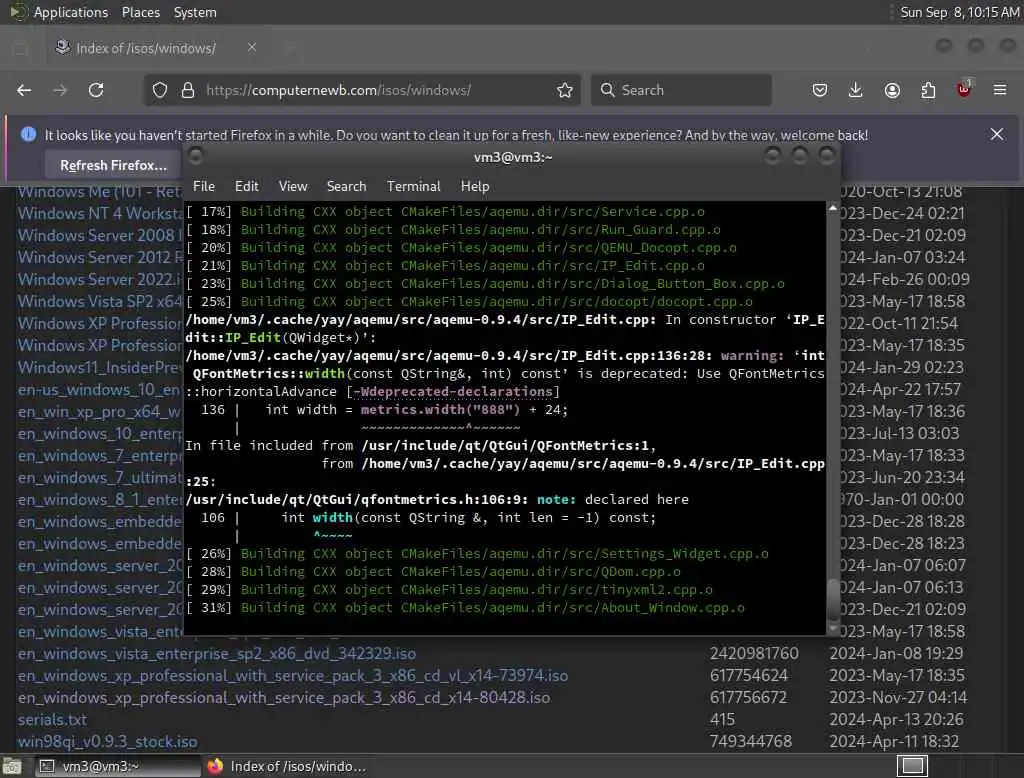Open tracking protection shield icon
Viewport: 1024px width, 778px height.
click(x=160, y=90)
